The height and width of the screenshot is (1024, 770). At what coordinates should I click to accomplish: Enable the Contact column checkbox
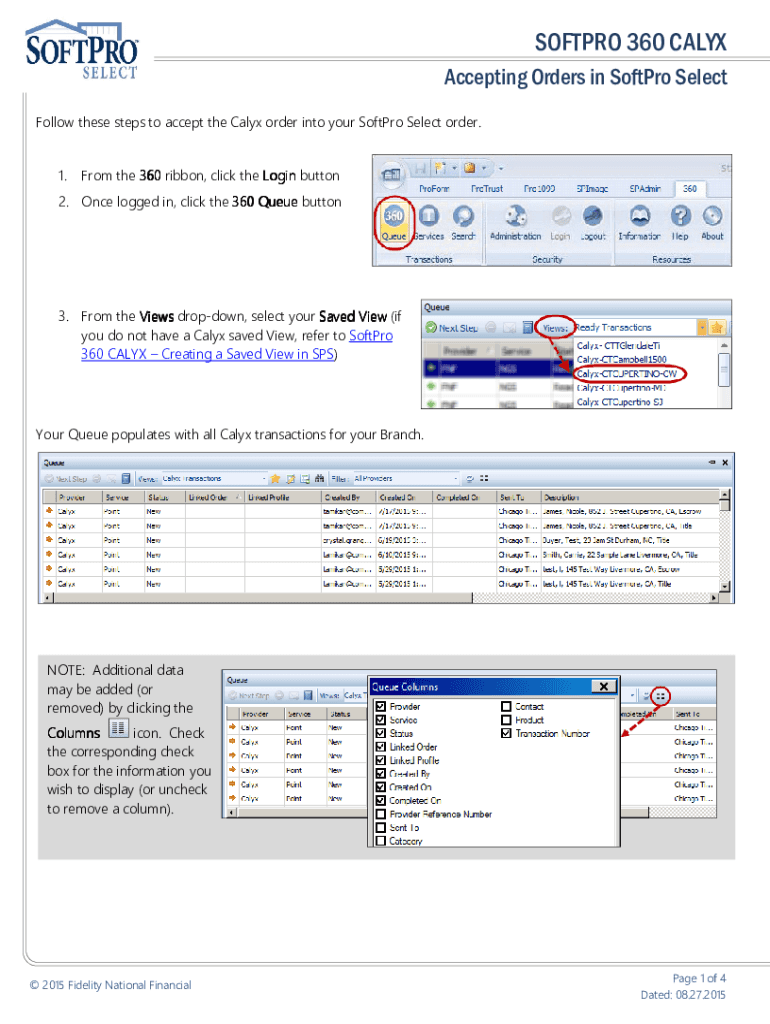[507, 707]
